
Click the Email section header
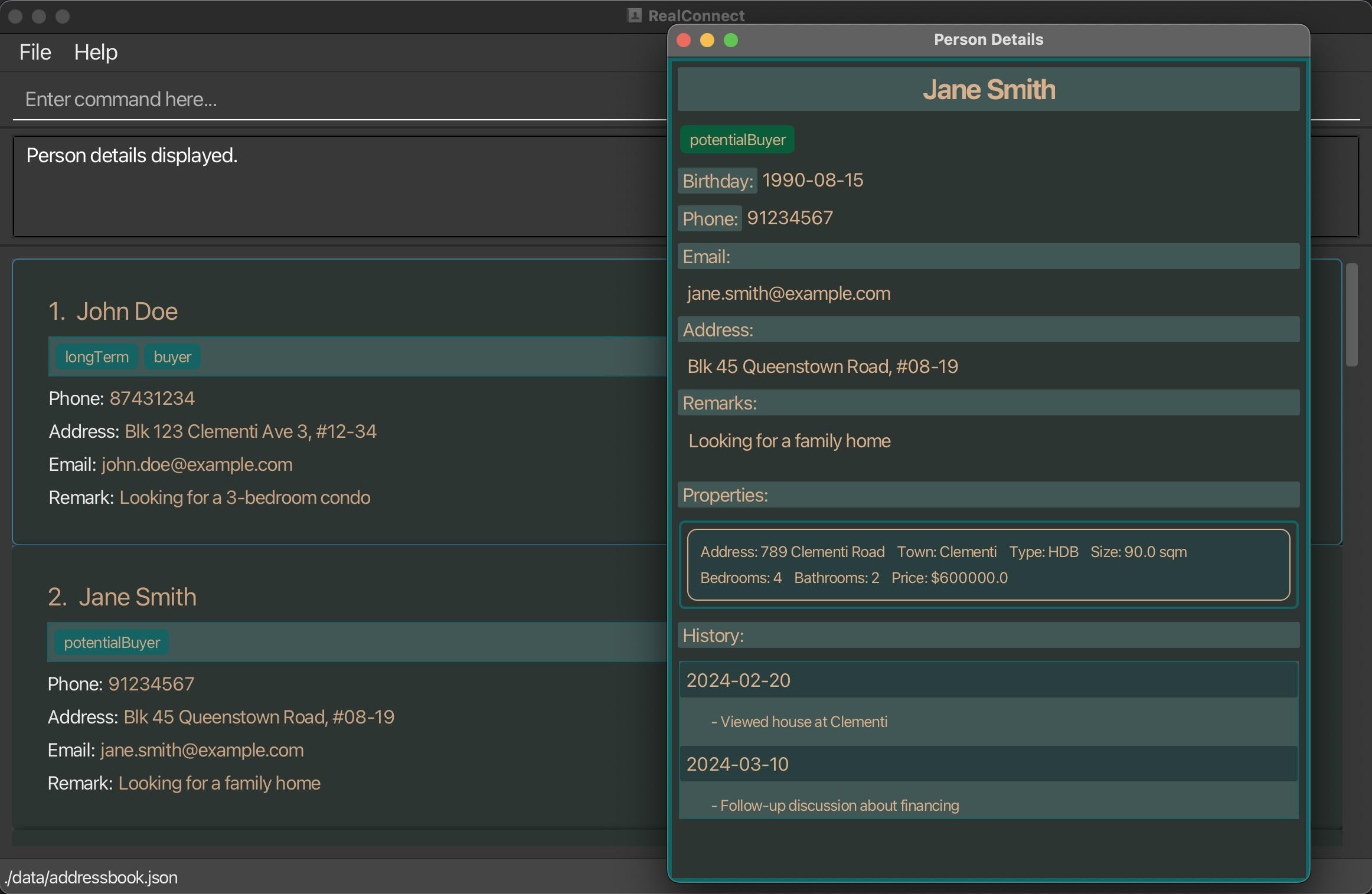pos(989,257)
